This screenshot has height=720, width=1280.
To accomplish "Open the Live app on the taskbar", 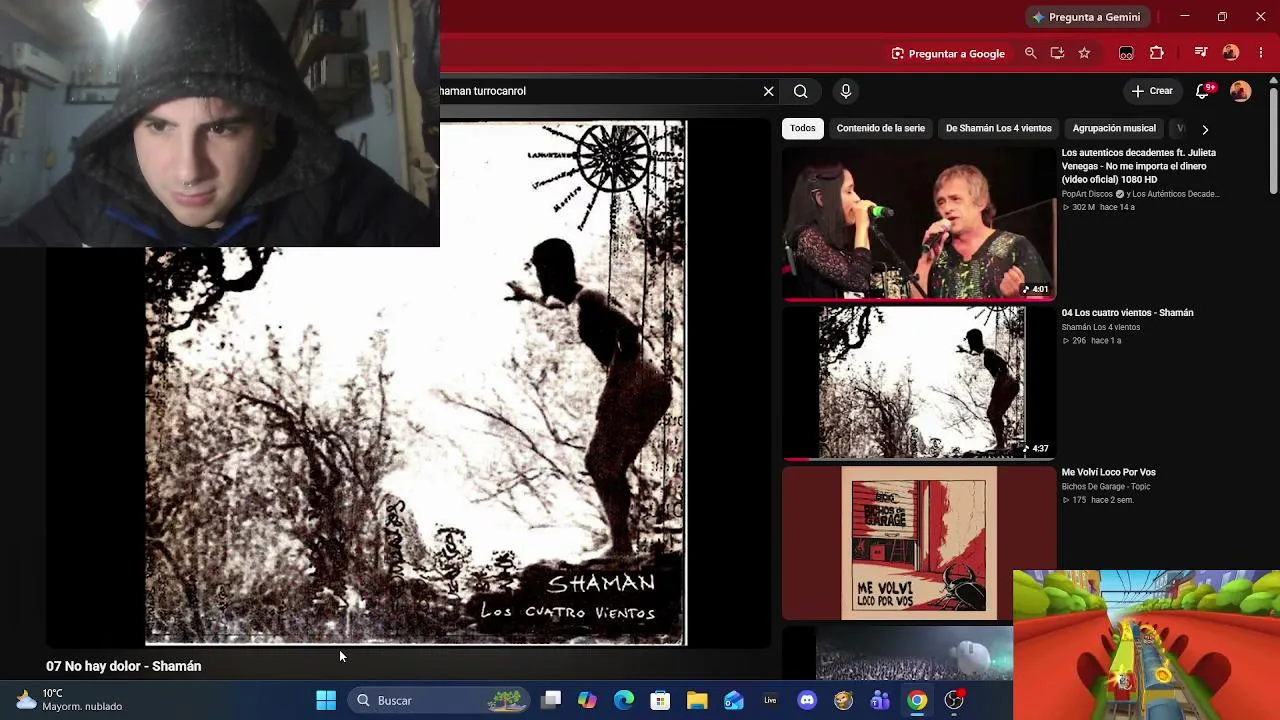I will click(x=770, y=700).
